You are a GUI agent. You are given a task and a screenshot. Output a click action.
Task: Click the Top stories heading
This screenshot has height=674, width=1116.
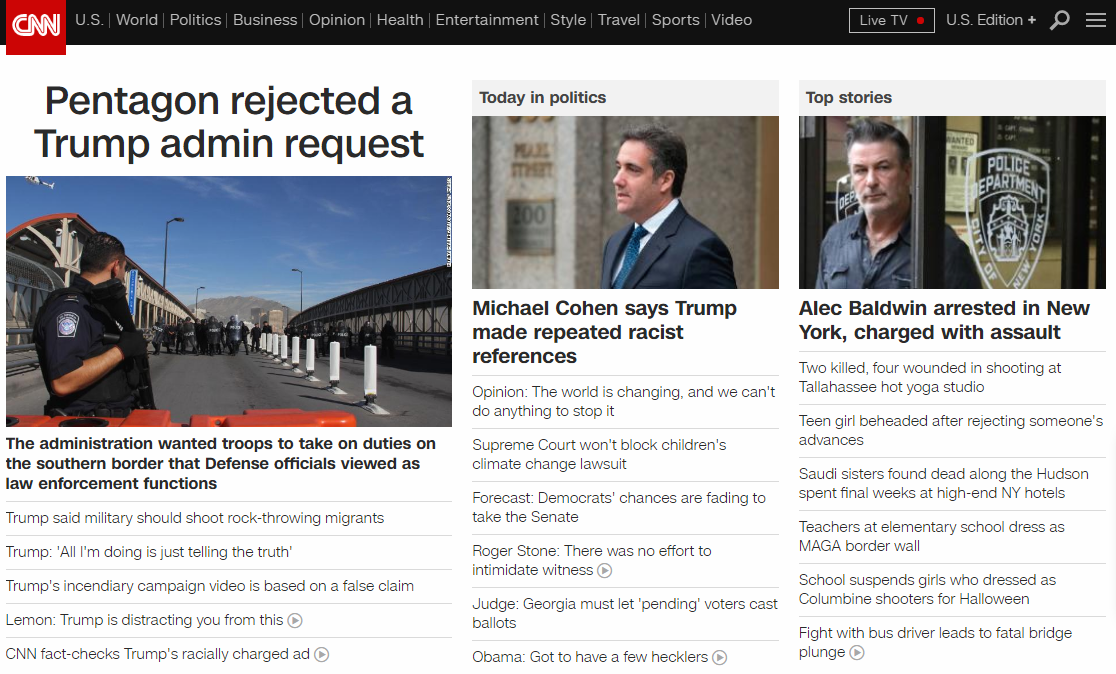(848, 98)
